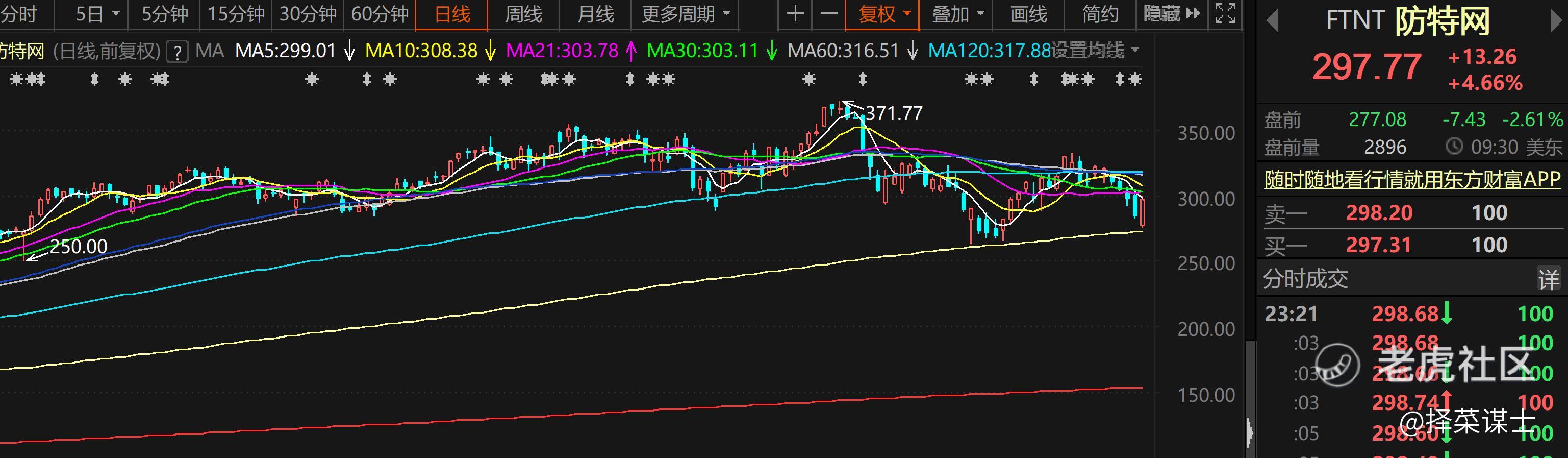This screenshot has width=1568, height=458.
Task: Click the 250.00 low price marker
Action: 79,247
